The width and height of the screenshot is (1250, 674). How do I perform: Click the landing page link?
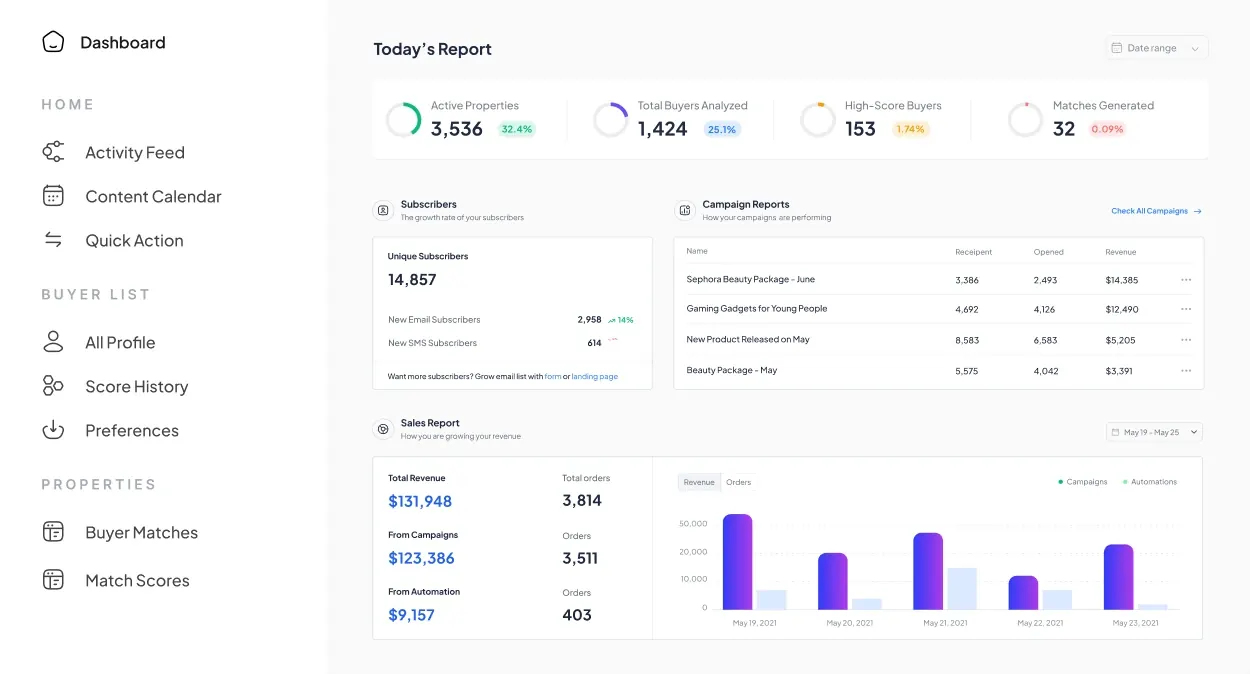595,376
